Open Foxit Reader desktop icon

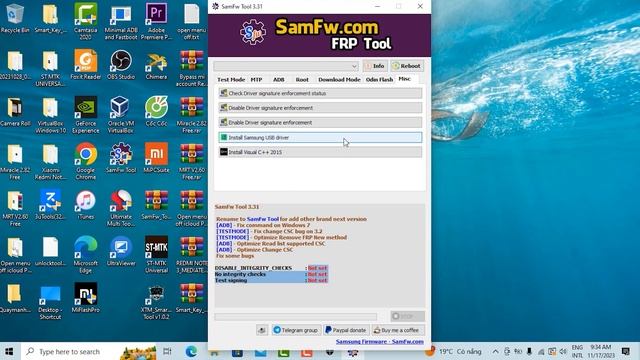coord(86,64)
